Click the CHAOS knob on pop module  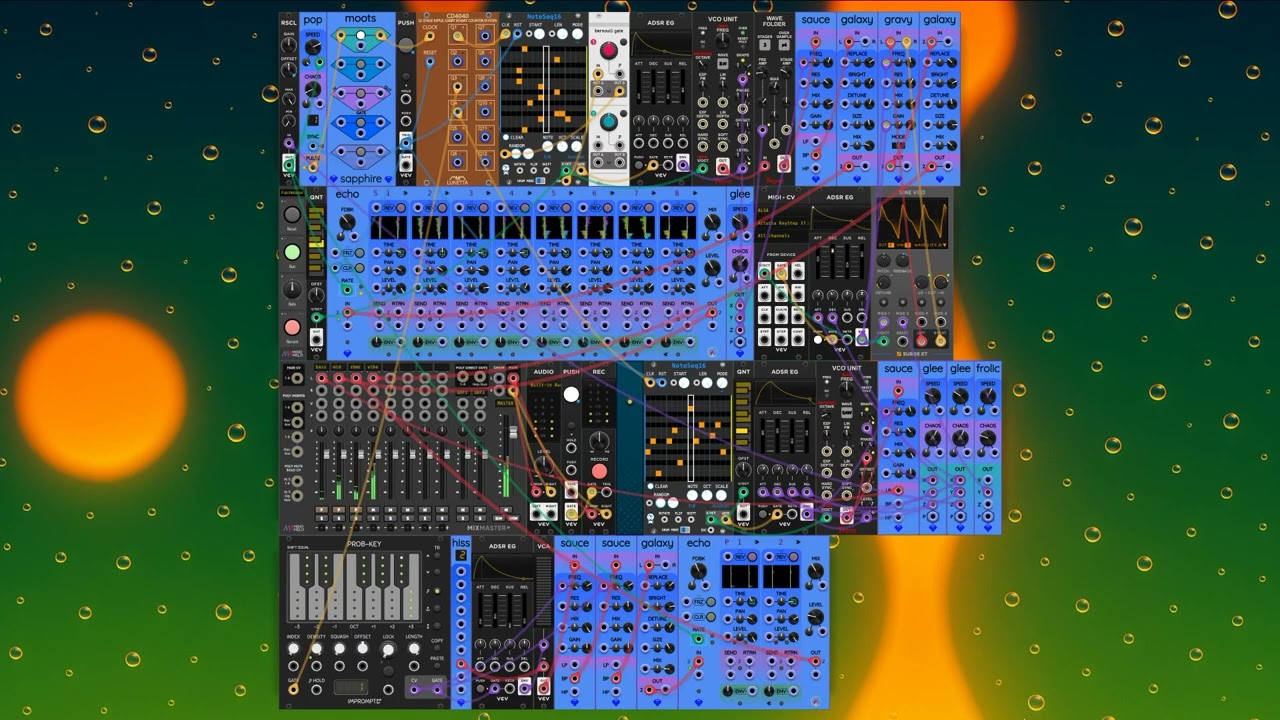(x=313, y=89)
